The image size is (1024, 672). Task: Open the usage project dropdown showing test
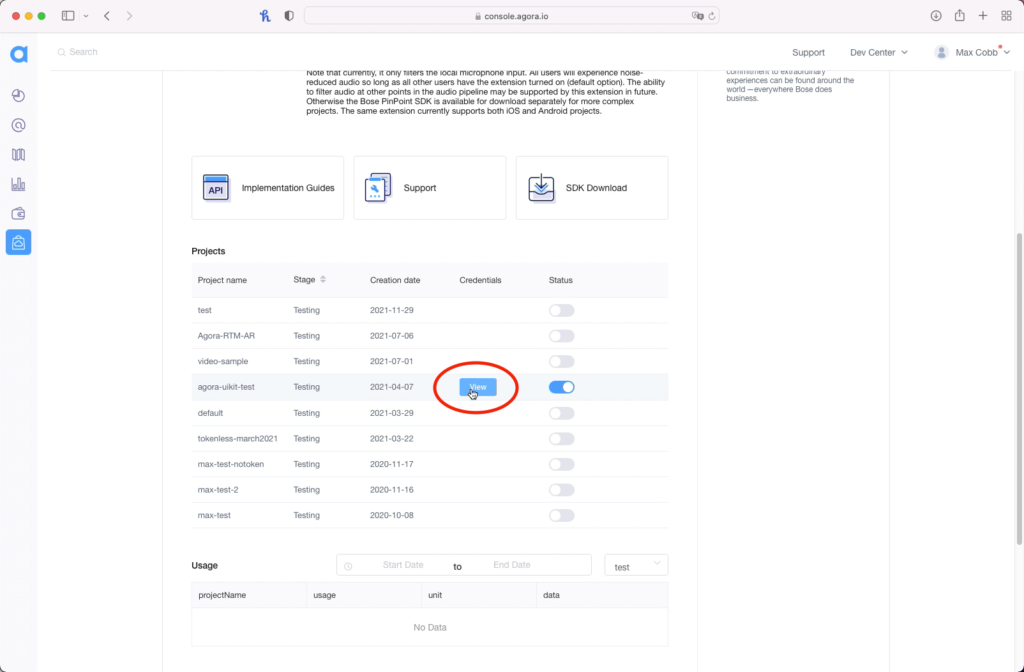click(x=636, y=565)
